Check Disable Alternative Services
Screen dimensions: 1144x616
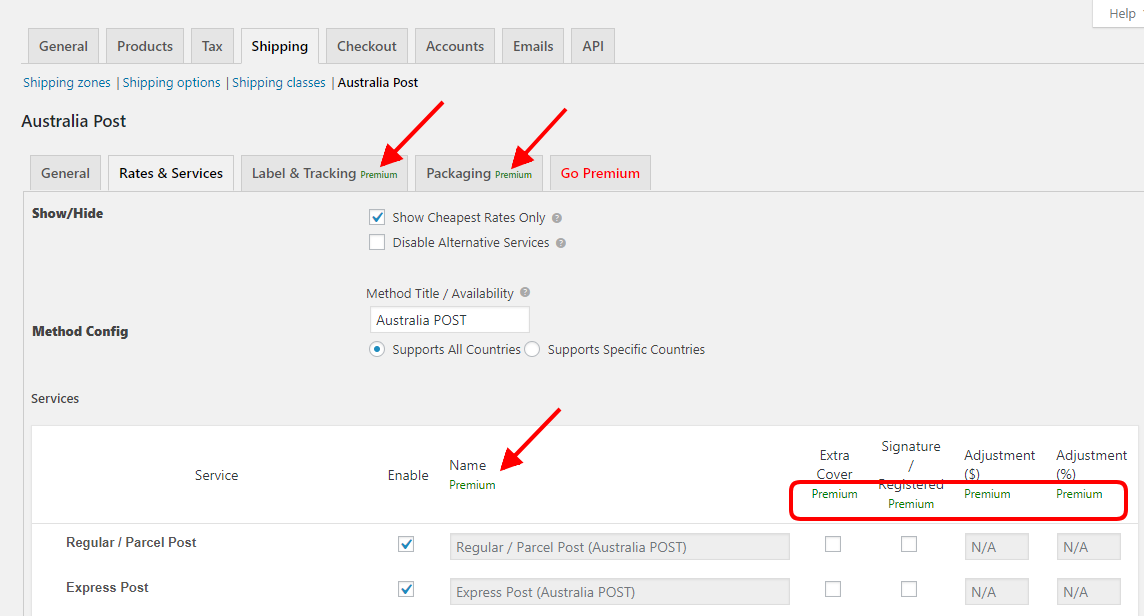(376, 242)
